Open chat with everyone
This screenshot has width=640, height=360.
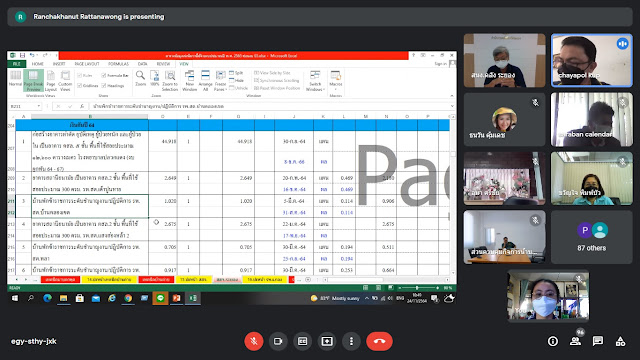click(x=598, y=341)
